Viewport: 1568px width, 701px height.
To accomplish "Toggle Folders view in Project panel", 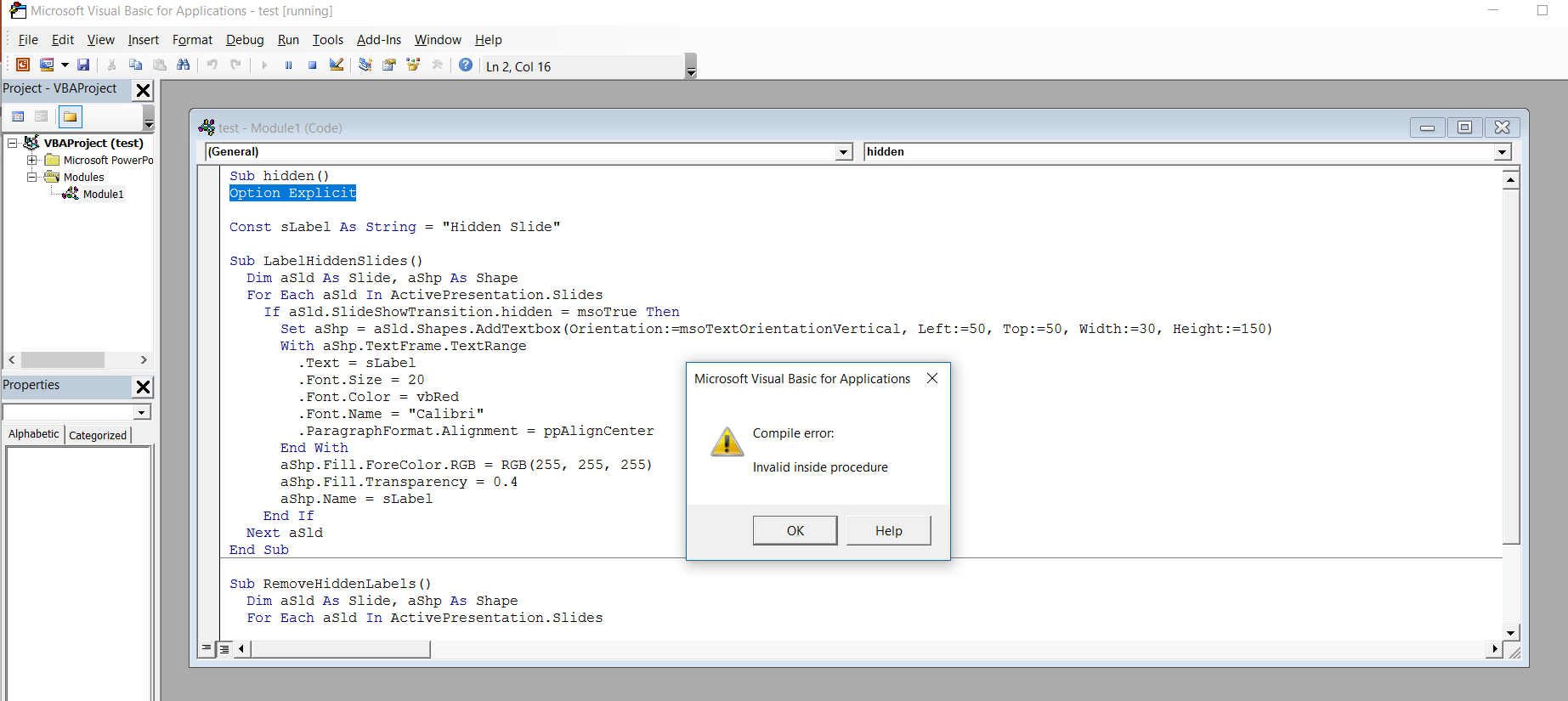I will tap(71, 116).
